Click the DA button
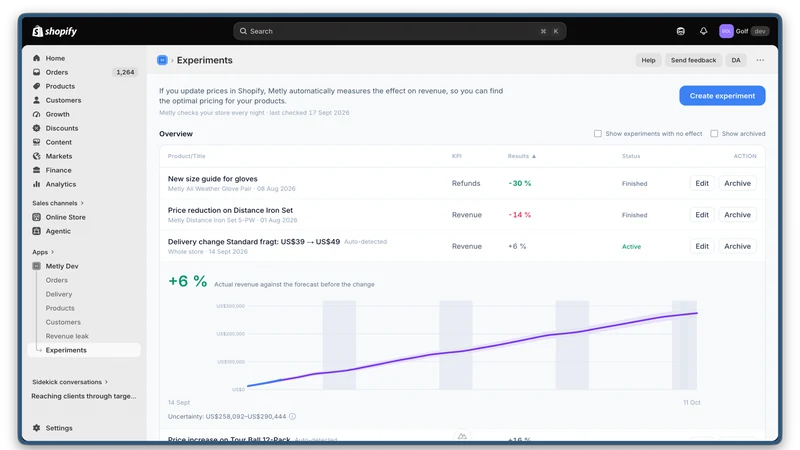The height and width of the screenshot is (450, 800). (x=736, y=60)
